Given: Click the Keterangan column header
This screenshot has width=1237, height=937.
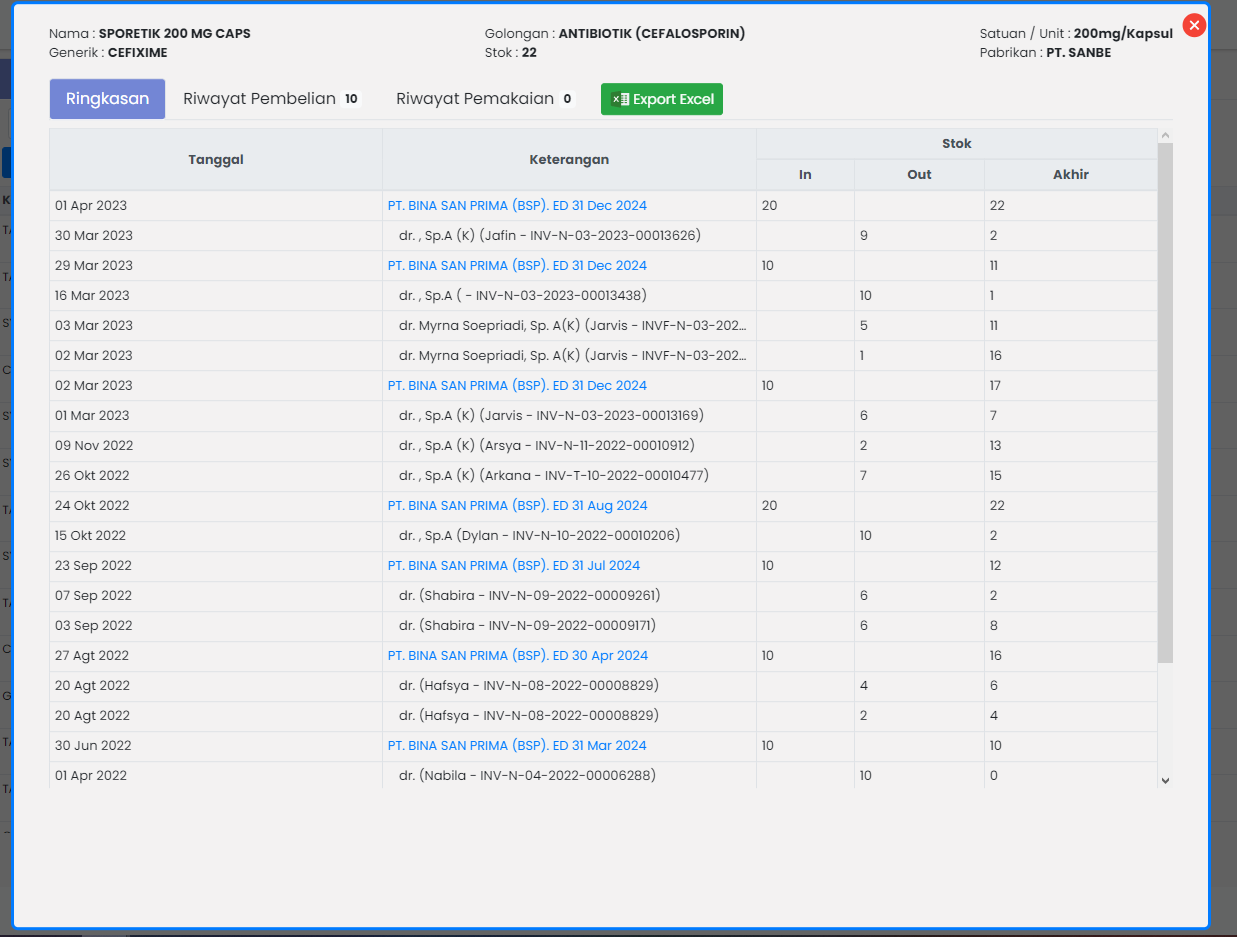Looking at the screenshot, I should point(569,160).
